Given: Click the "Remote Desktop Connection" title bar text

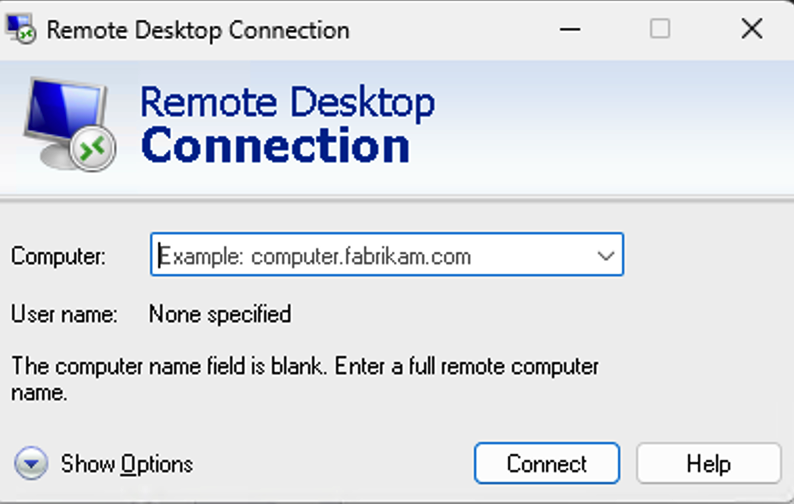Looking at the screenshot, I should (x=198, y=29).
